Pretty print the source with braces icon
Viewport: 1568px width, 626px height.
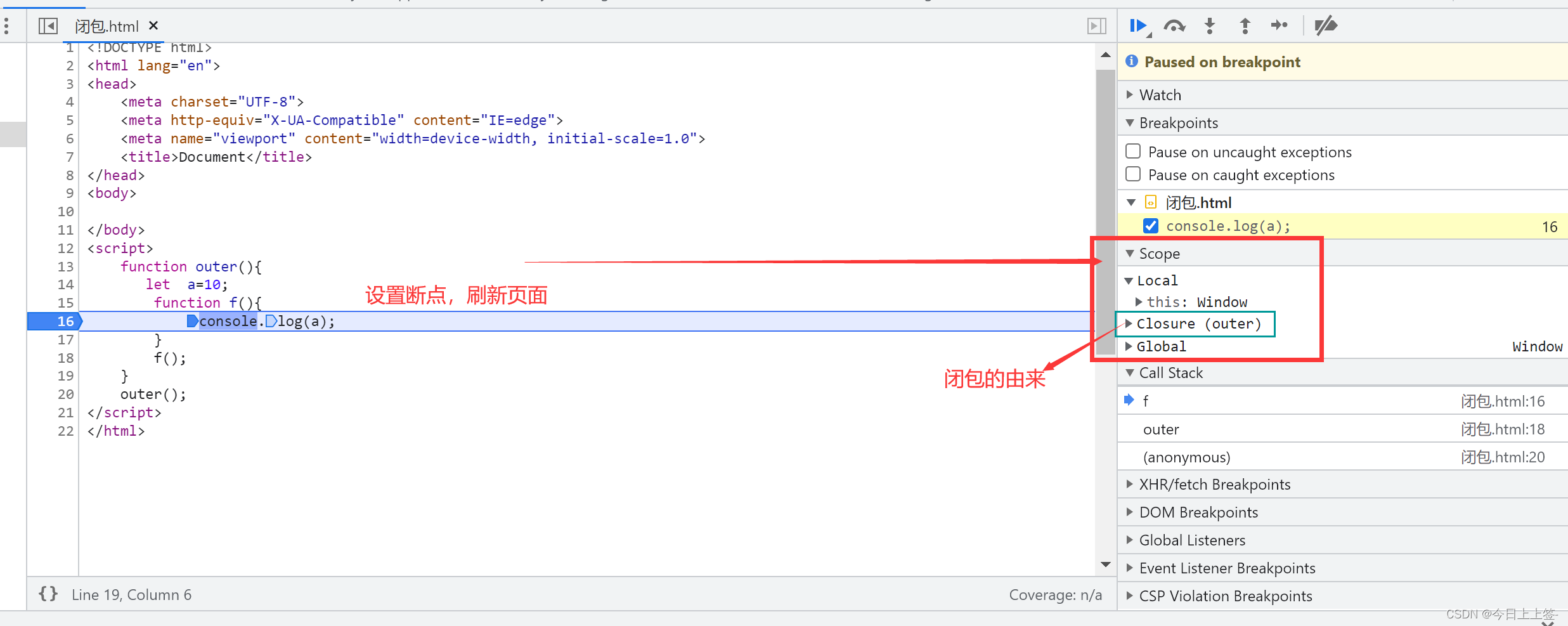coord(48,594)
